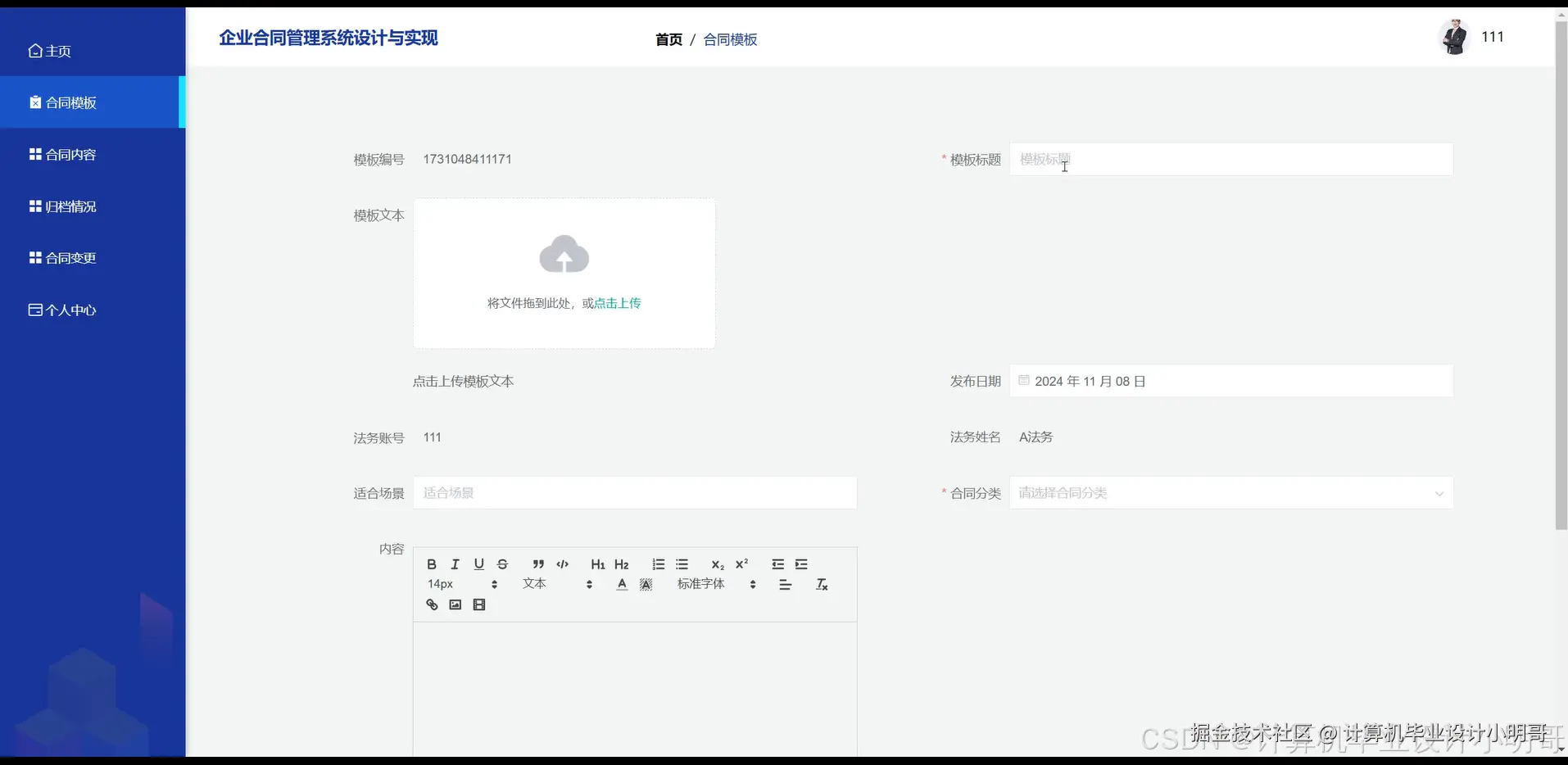Open the font color picker
The height and width of the screenshot is (765, 1568).
(622, 584)
